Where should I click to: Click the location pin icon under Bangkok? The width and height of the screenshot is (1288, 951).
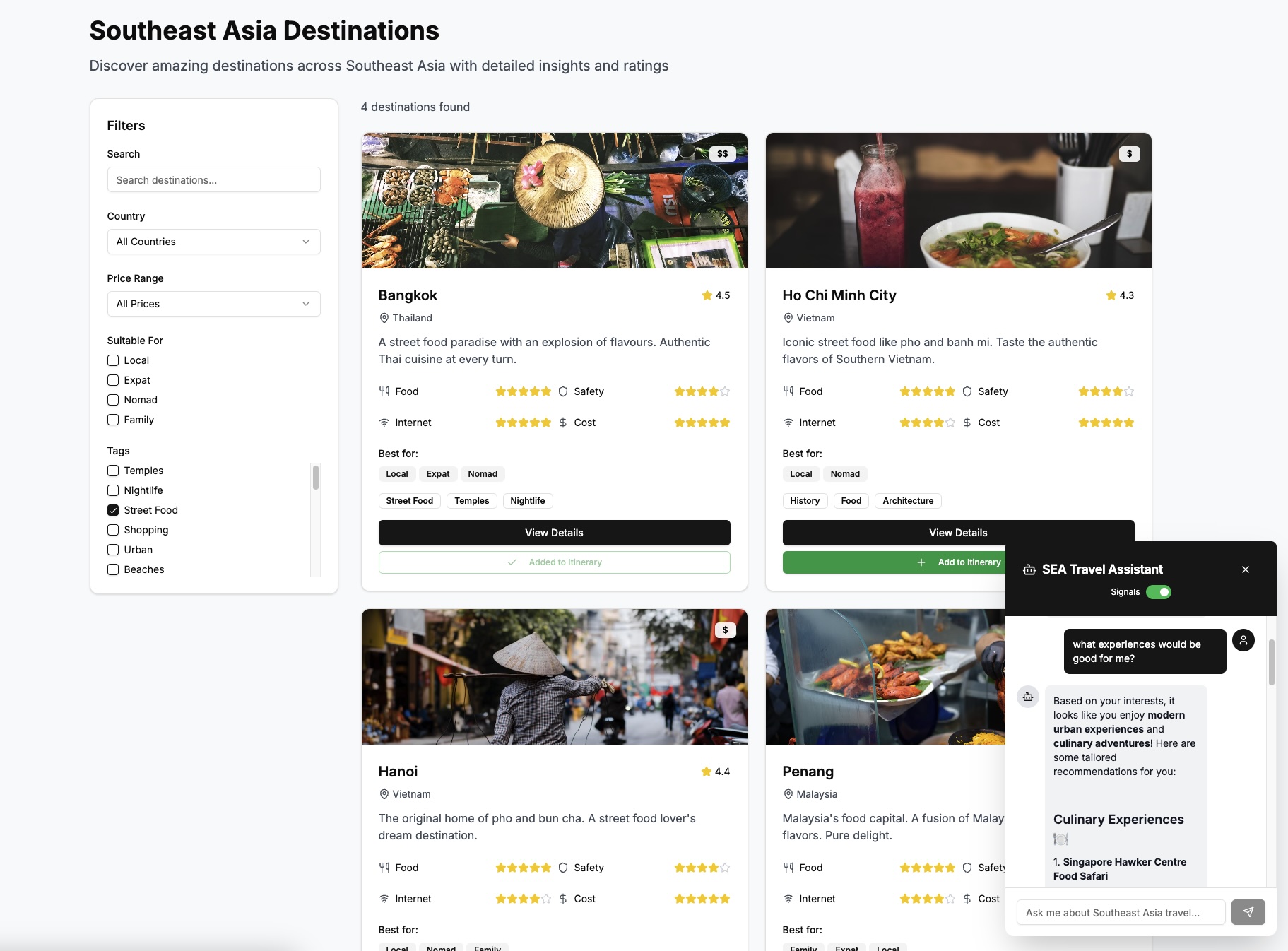coord(384,318)
